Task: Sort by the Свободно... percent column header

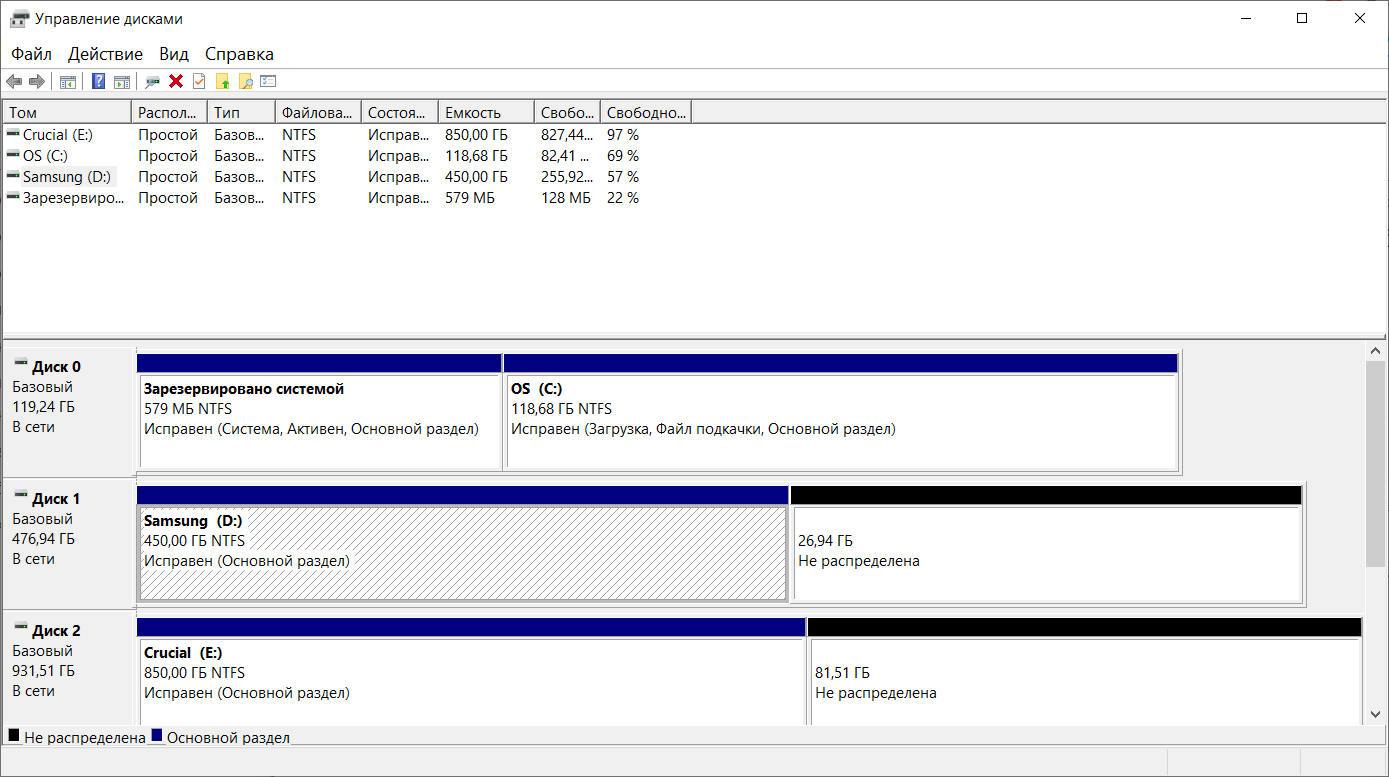Action: click(646, 112)
